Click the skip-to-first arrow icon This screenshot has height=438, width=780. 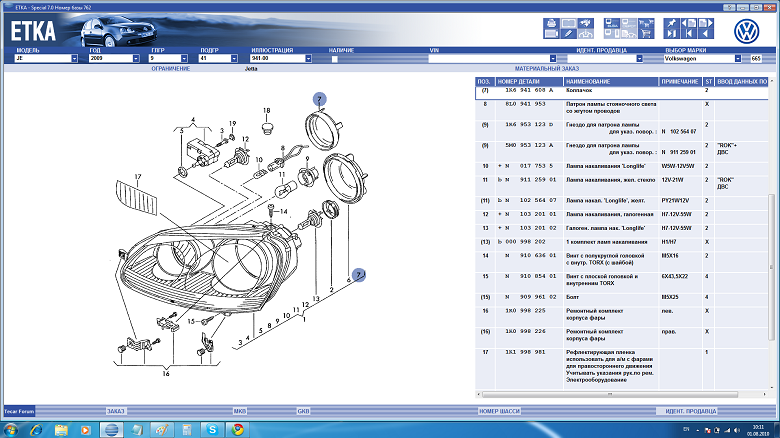[x=689, y=34]
